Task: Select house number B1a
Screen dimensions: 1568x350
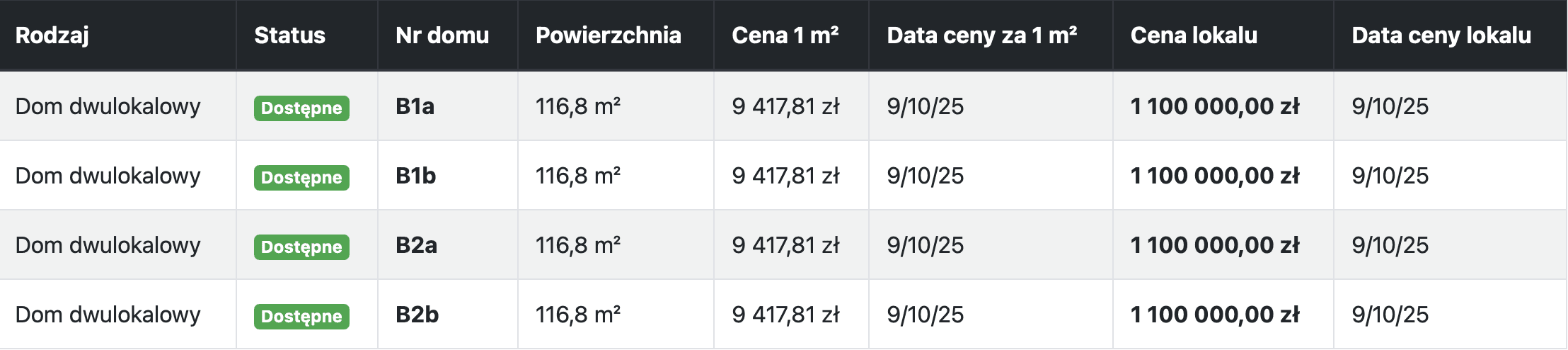Action: (415, 106)
